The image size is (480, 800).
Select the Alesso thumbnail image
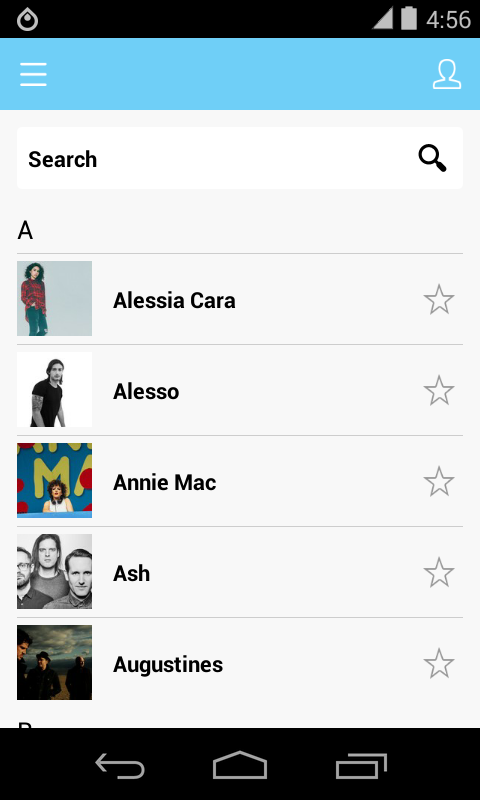[x=55, y=389]
